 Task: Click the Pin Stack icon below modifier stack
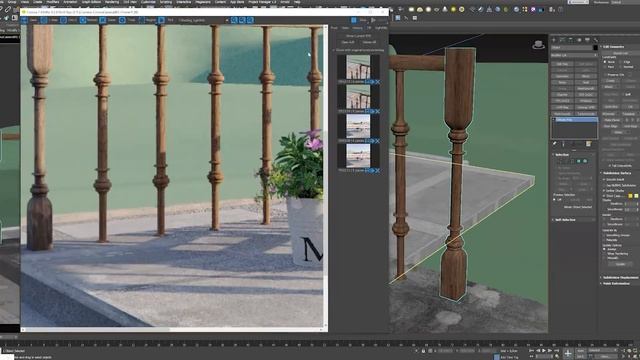pos(554,144)
